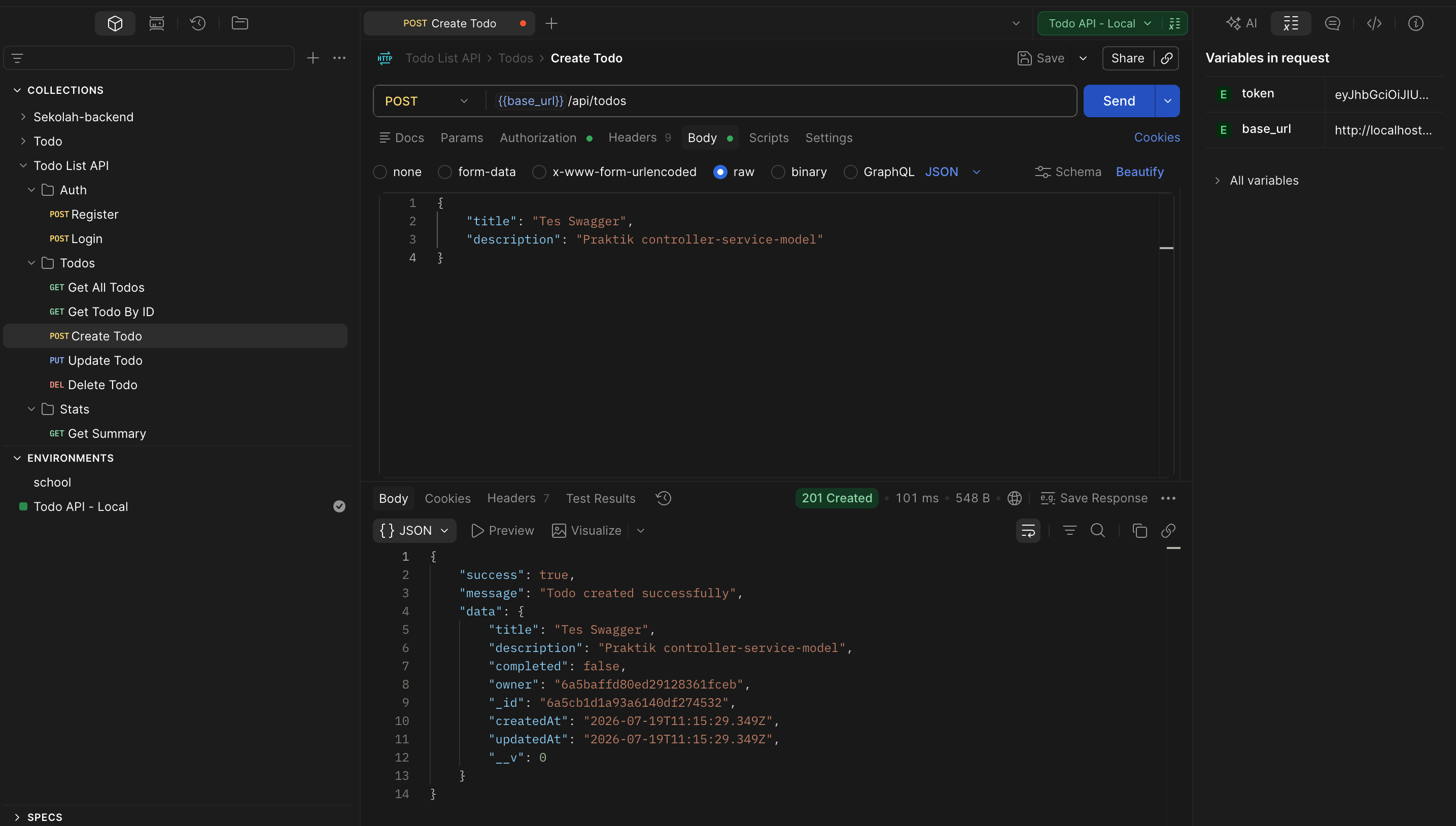Viewport: 1456px width, 826px height.
Task: Open the sidebar three-dot options menu
Action: click(339, 58)
